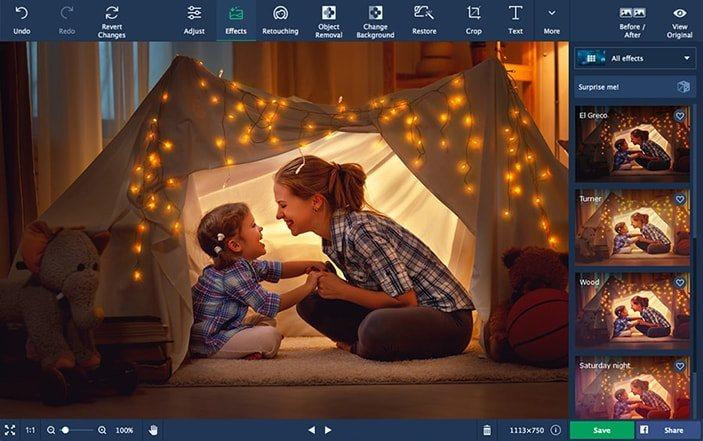Favorite the El Greco effect heart
The height and width of the screenshot is (441, 703).
[680, 116]
